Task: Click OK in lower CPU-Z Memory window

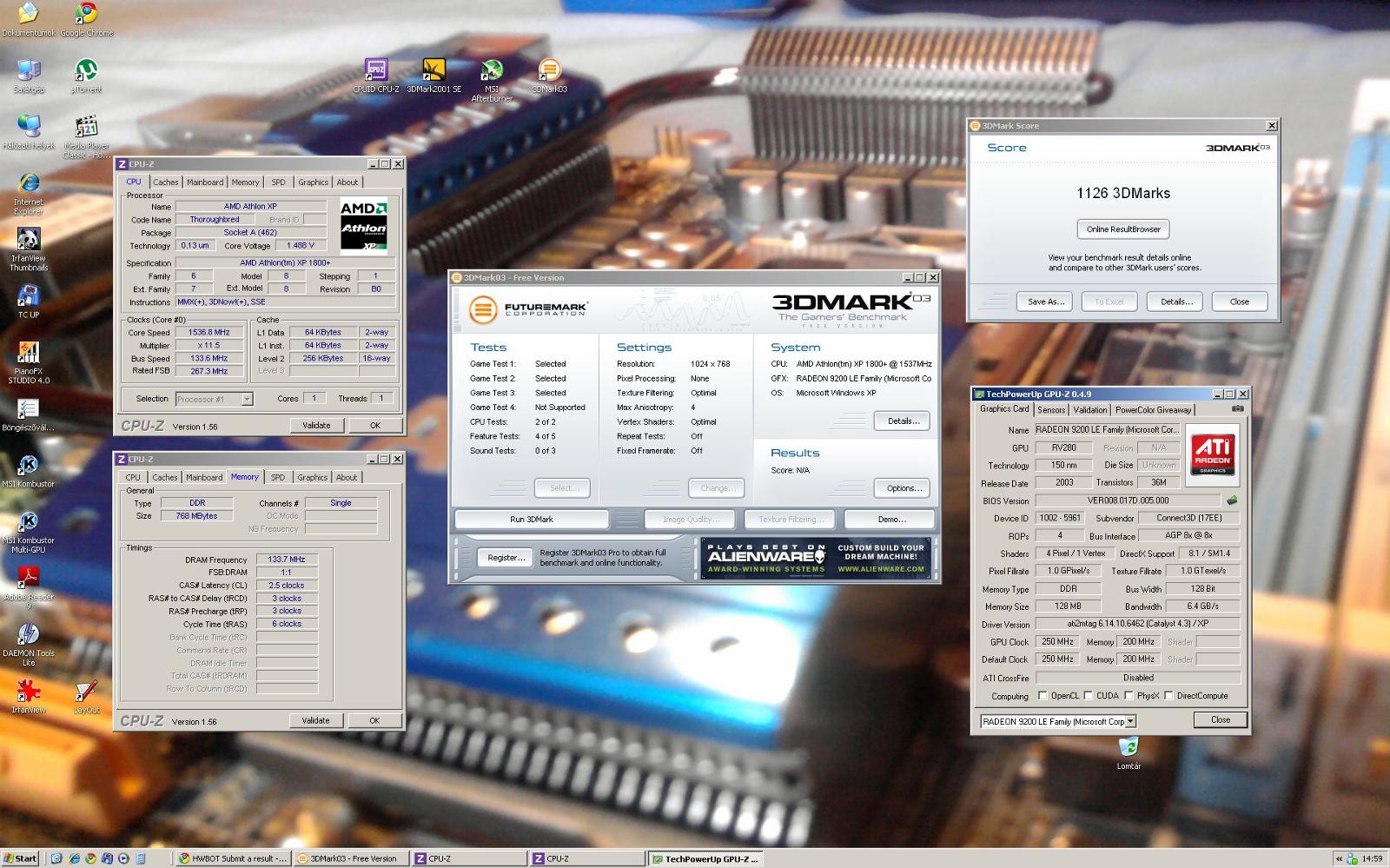Action: [374, 720]
